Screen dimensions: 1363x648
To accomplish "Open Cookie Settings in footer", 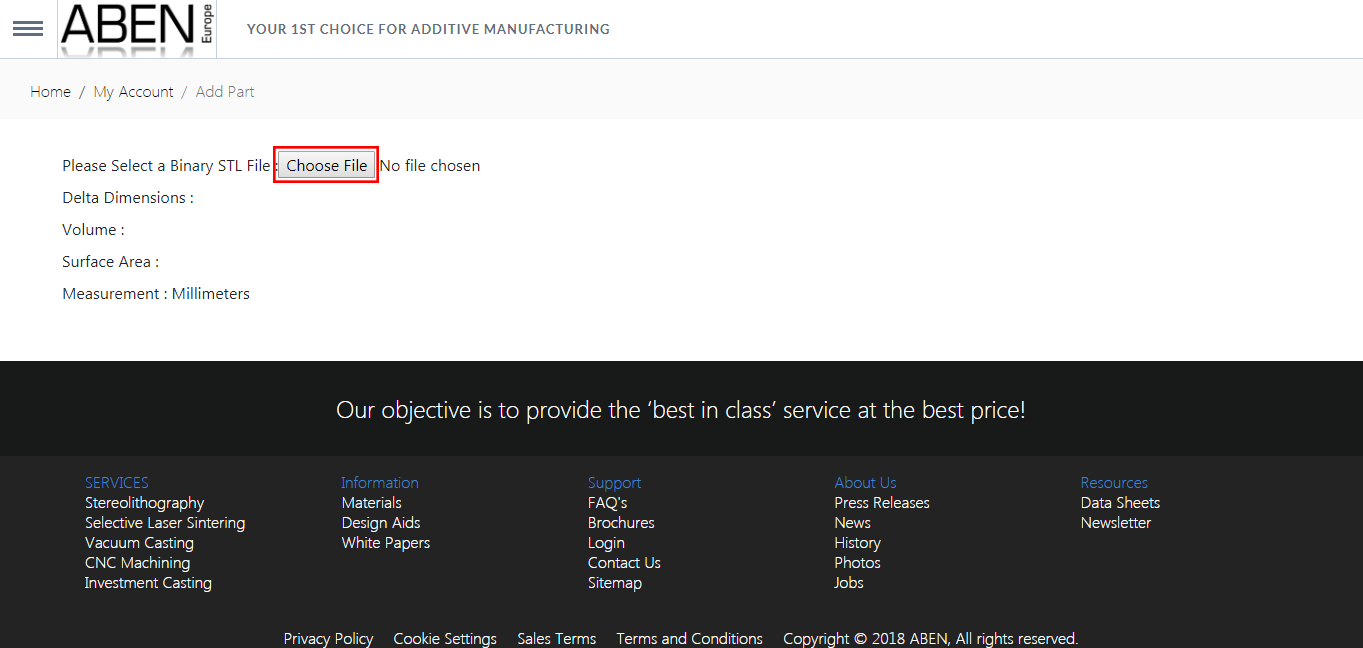I will click(x=444, y=638).
